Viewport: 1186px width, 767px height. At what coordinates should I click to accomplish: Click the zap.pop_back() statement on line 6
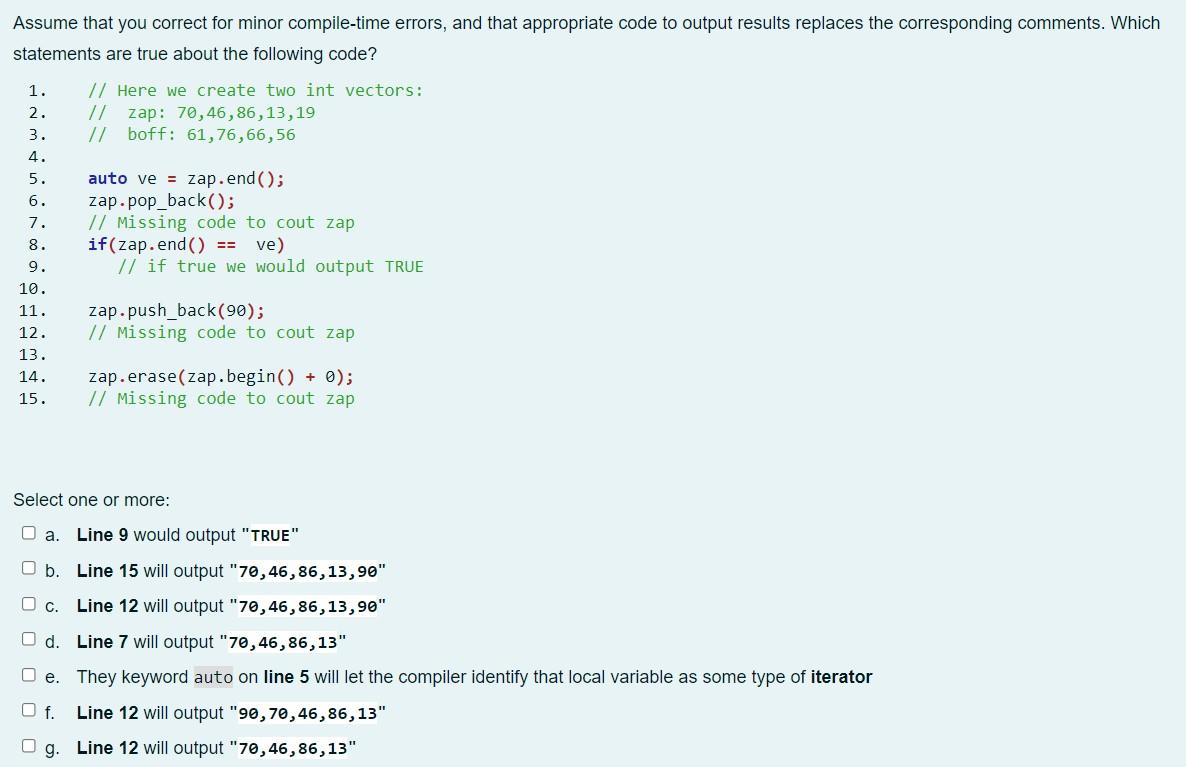(x=160, y=200)
